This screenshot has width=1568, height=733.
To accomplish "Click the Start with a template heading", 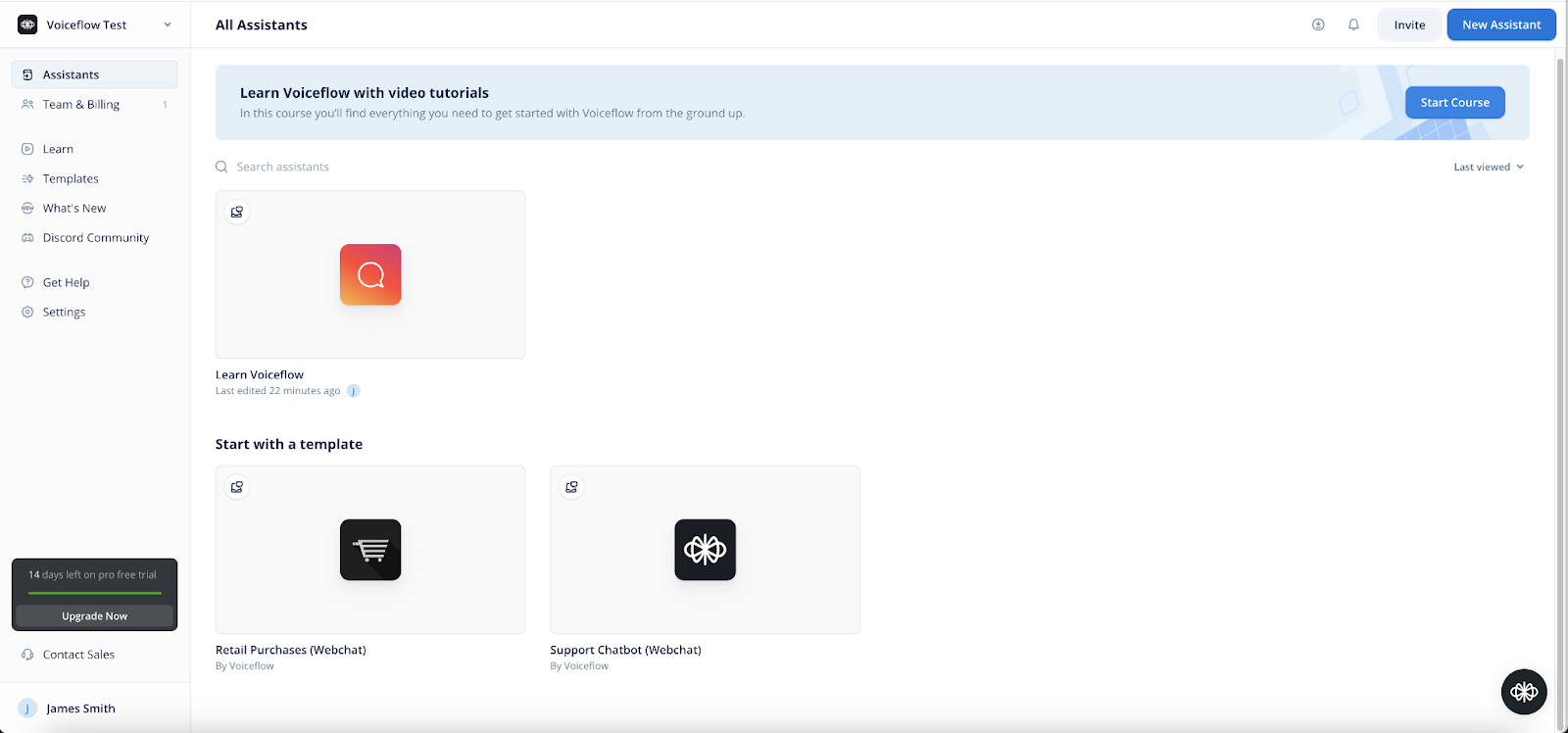I will pyautogui.click(x=289, y=444).
